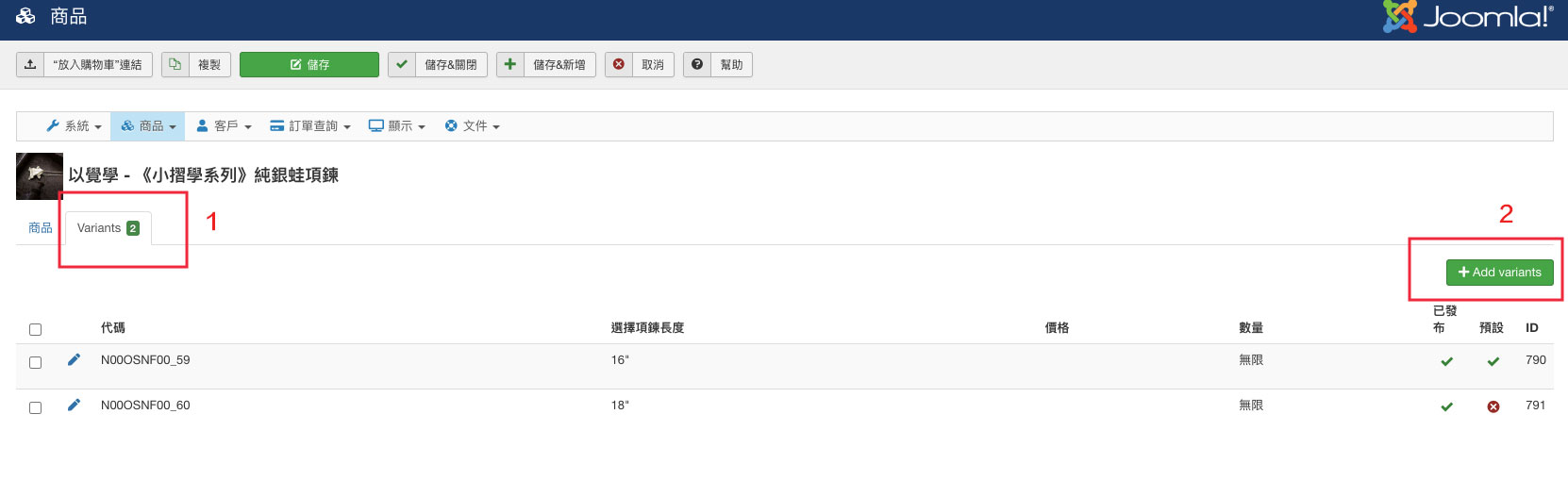Save using the green 儲存 button

click(x=309, y=64)
